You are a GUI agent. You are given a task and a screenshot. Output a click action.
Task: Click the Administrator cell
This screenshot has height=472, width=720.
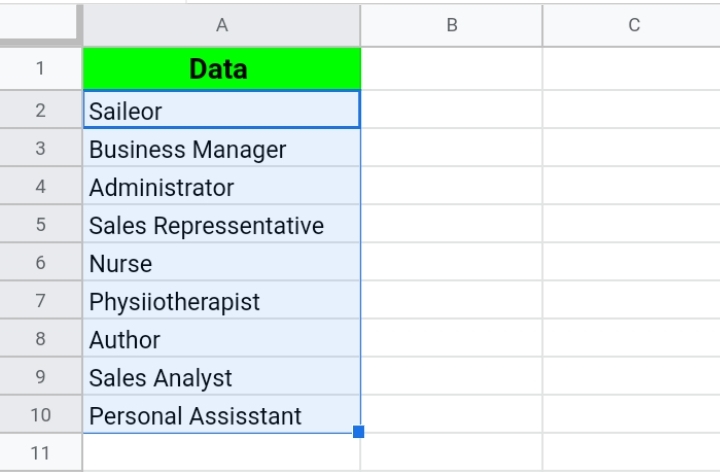coord(222,186)
